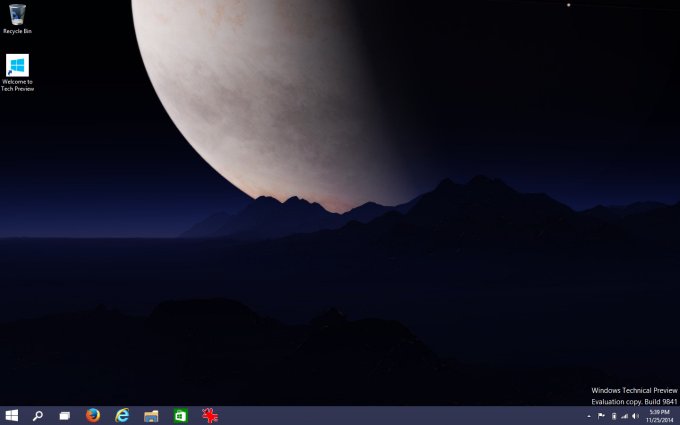Open the red splat icon app on taskbar

click(x=210, y=415)
